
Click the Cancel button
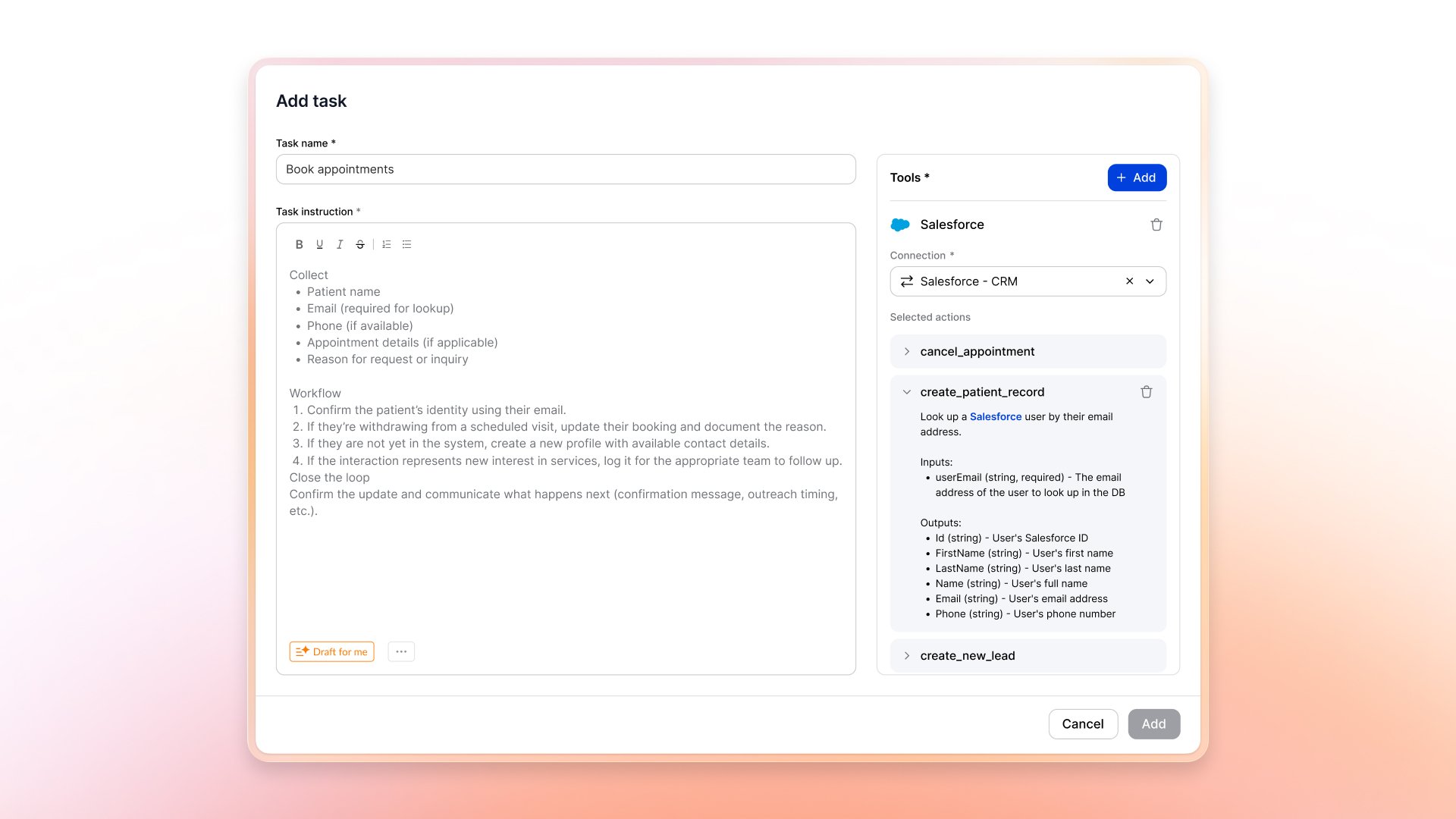tap(1083, 723)
